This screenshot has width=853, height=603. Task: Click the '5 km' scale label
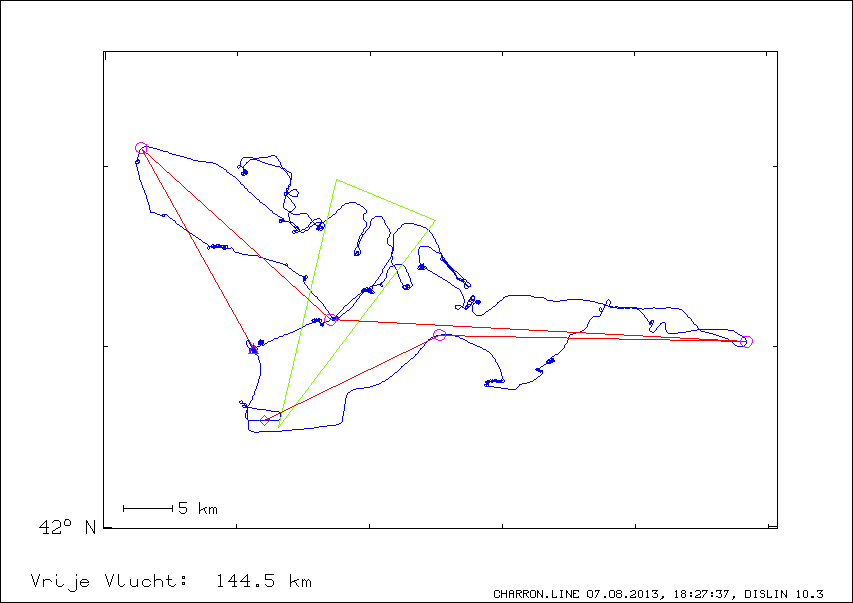(x=198, y=508)
